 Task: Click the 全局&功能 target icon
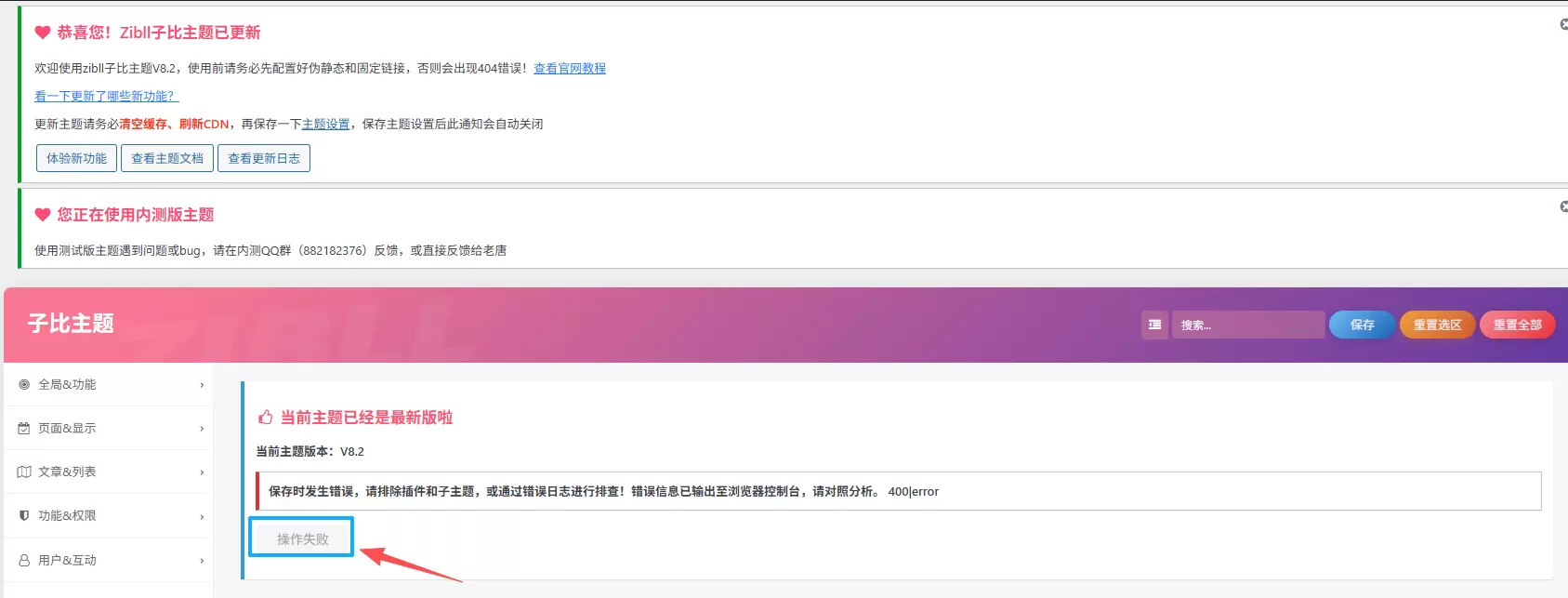pos(24,384)
